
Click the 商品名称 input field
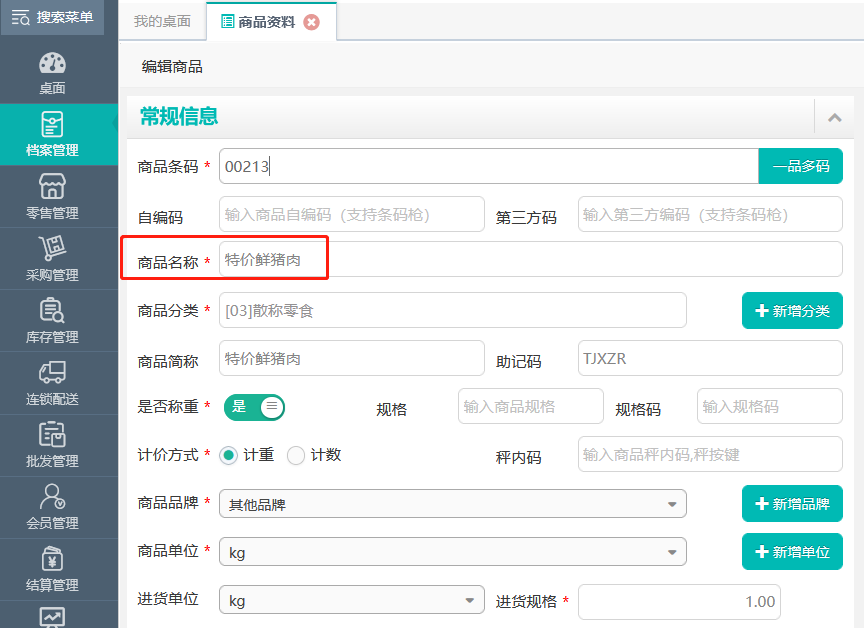531,259
